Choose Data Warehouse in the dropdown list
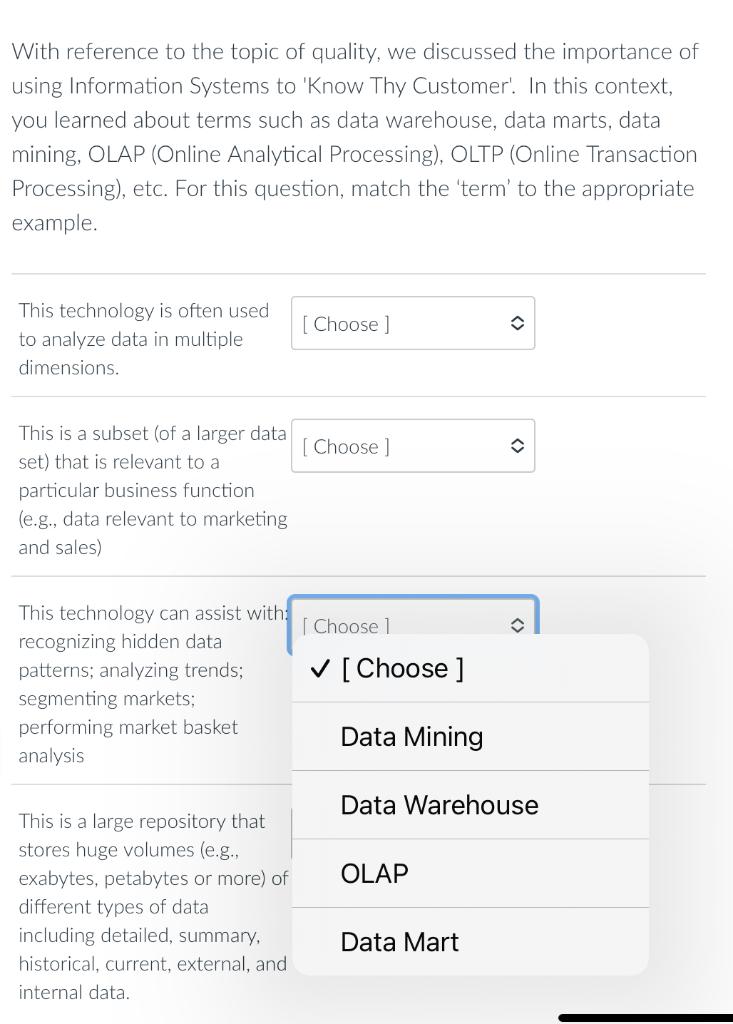 tap(439, 805)
